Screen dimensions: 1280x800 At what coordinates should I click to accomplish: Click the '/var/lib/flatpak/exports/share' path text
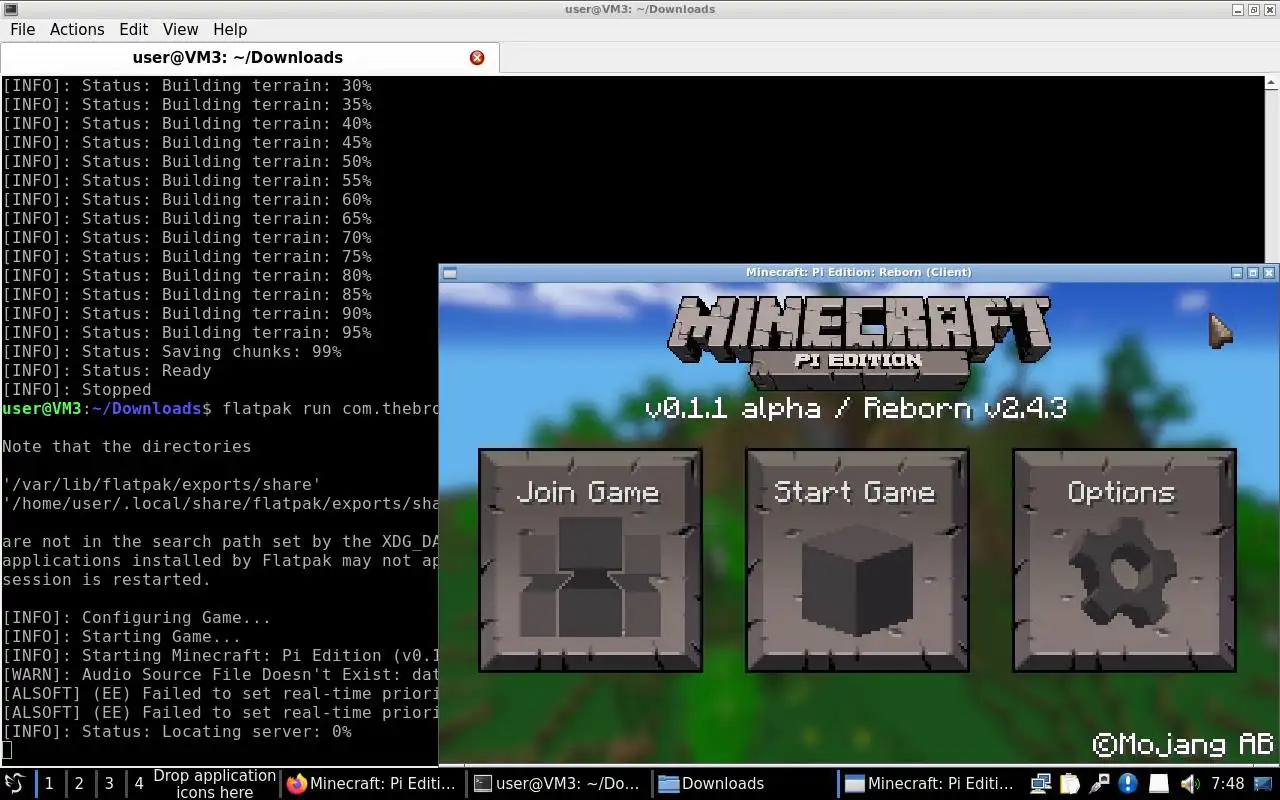coord(162,484)
